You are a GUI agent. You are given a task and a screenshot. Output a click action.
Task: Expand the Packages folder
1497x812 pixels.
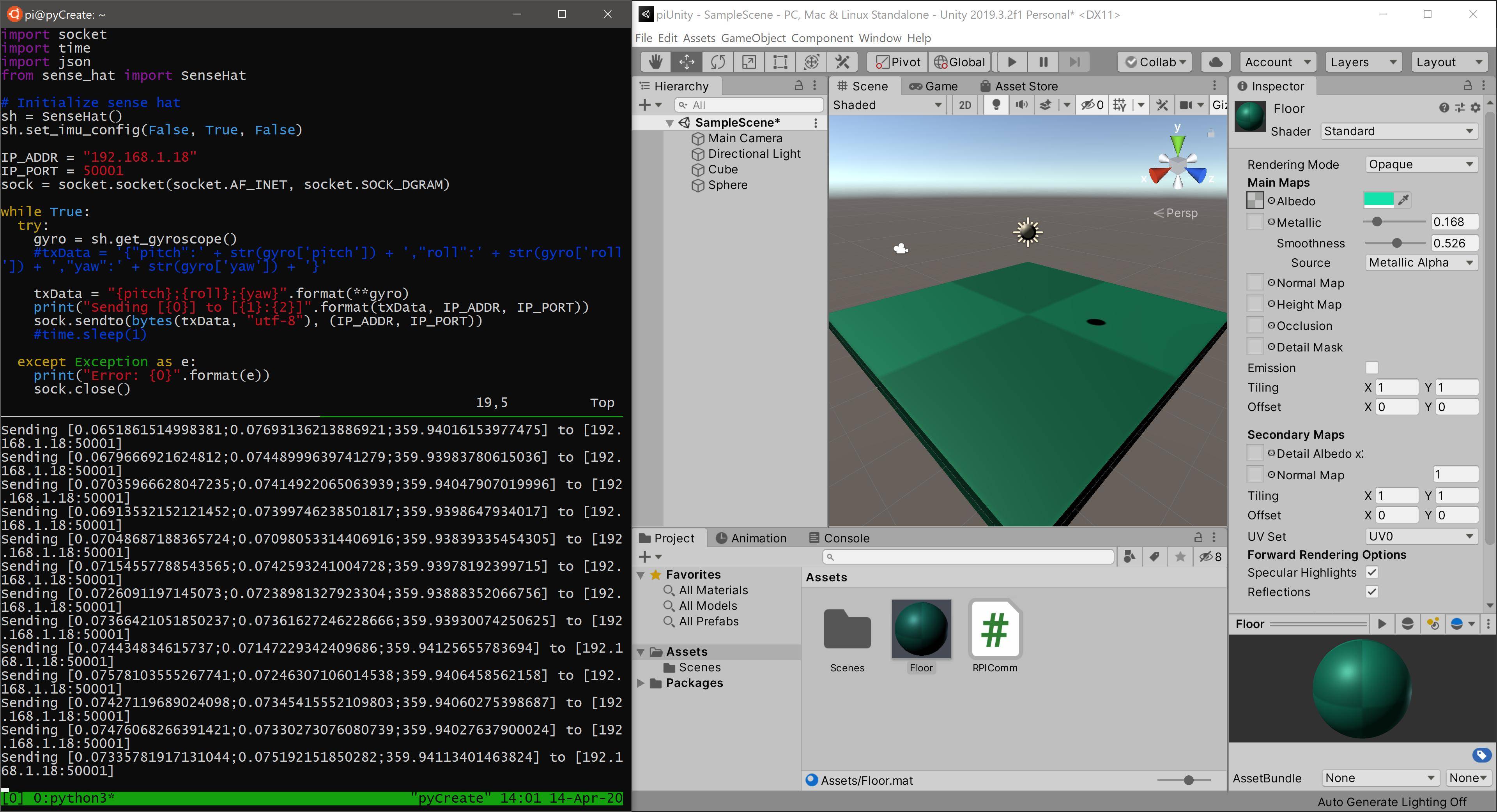click(x=641, y=683)
